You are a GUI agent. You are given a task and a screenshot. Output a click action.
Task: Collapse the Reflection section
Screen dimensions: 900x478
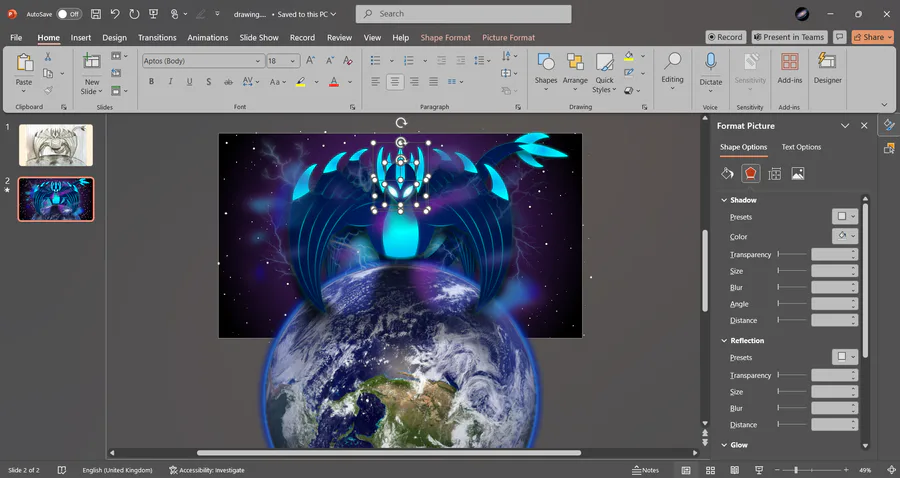click(724, 341)
